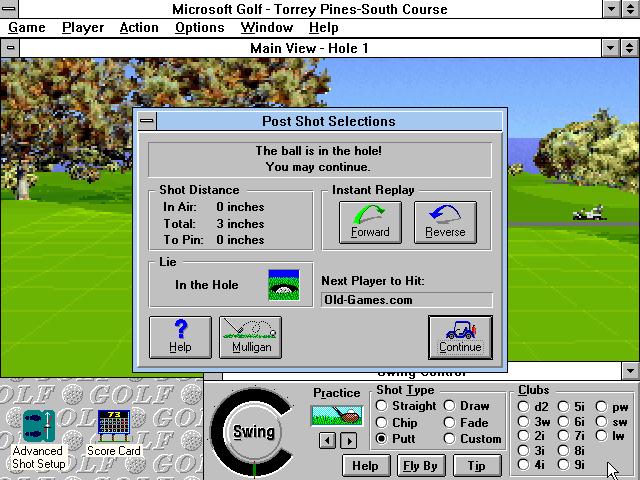The image size is (640, 480).
Task: Click the Main View restore arrows
Action: pos(630,48)
